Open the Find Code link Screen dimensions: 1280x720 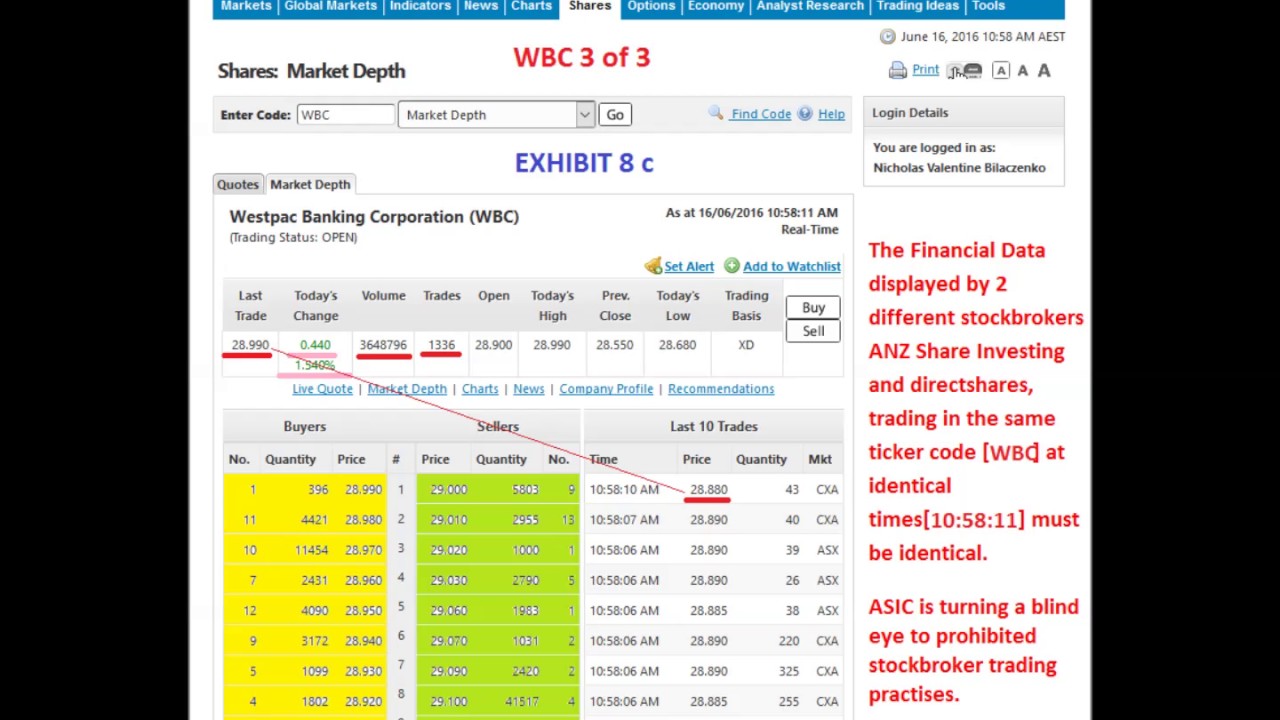point(761,114)
